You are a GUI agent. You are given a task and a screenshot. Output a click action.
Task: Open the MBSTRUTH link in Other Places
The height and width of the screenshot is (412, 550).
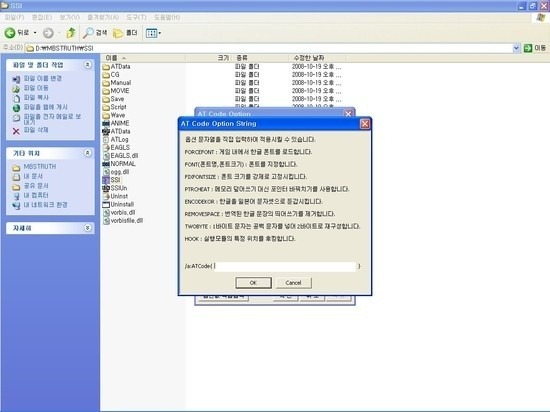click(40, 167)
